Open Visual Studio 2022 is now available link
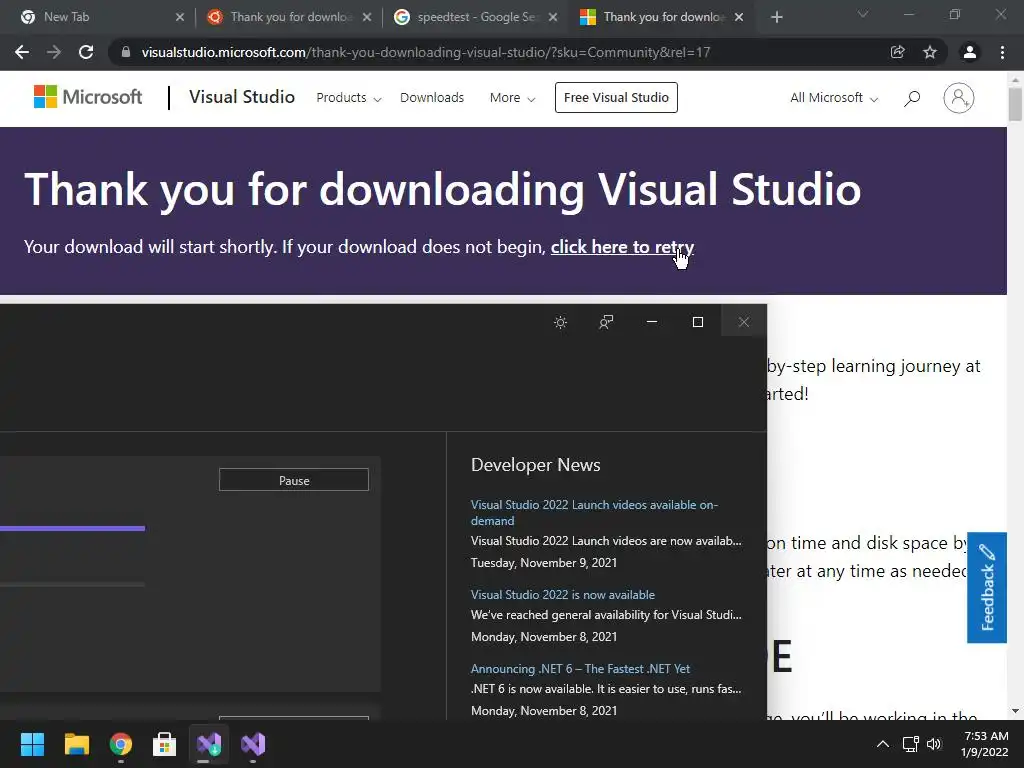Viewport: 1024px width, 768px height. coord(562,595)
